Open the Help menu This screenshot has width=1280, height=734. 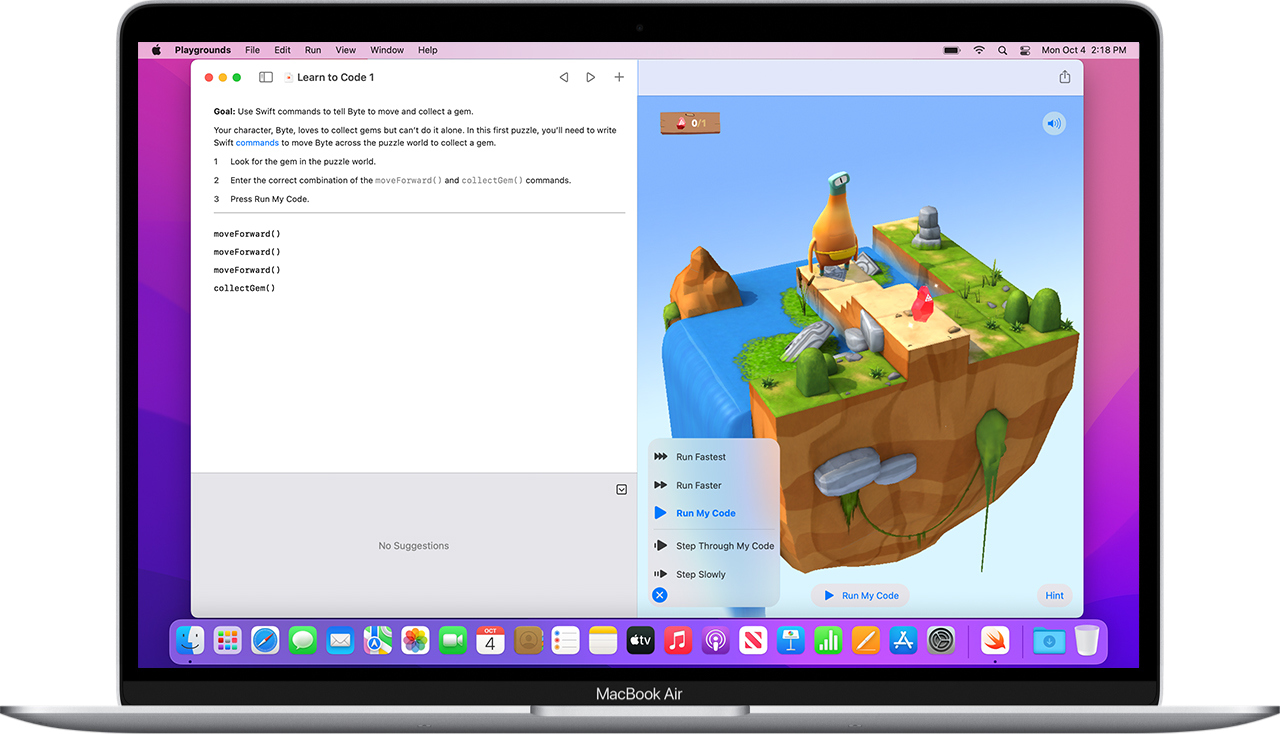point(428,50)
